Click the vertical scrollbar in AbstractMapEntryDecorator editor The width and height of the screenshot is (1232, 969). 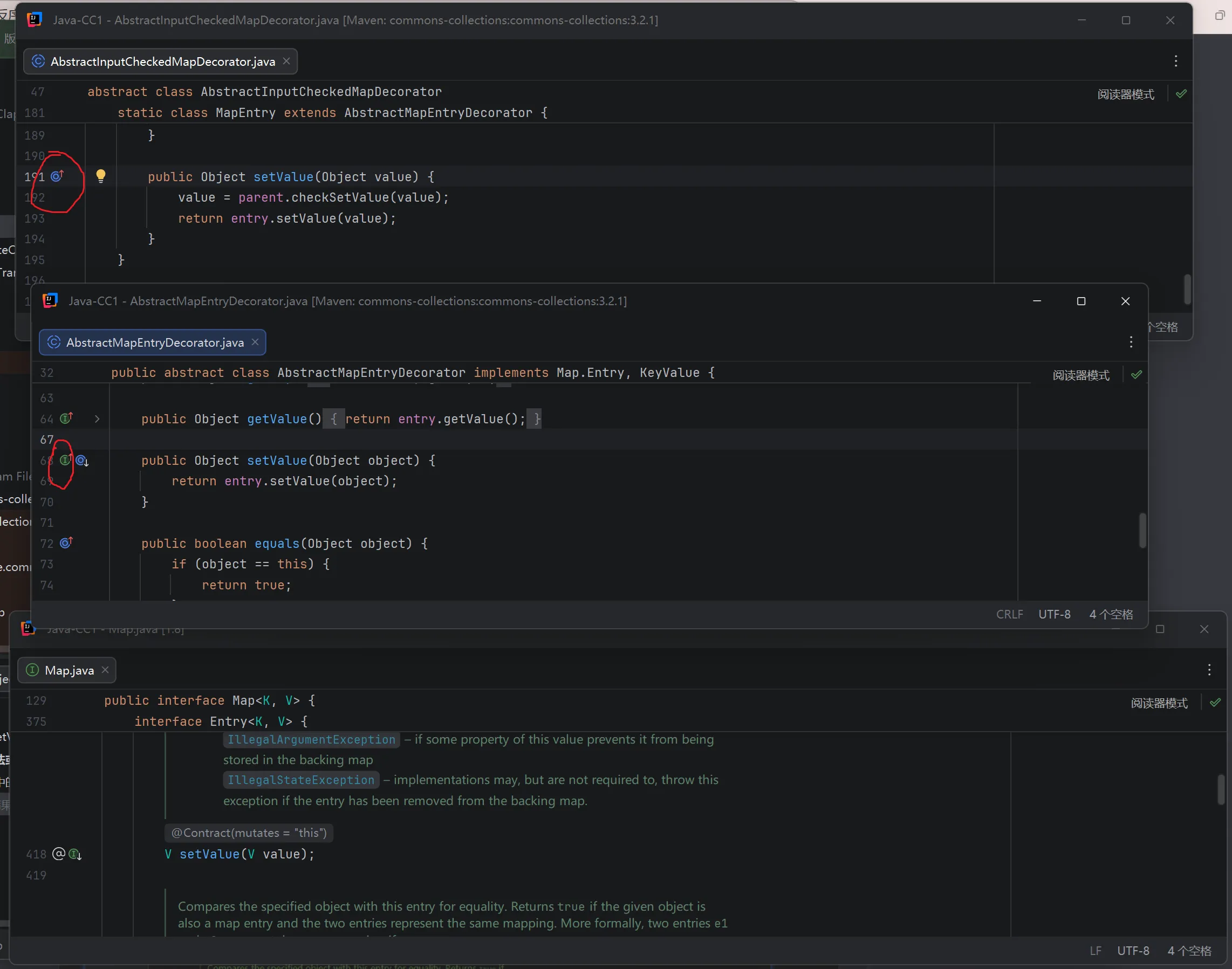[x=1142, y=531]
